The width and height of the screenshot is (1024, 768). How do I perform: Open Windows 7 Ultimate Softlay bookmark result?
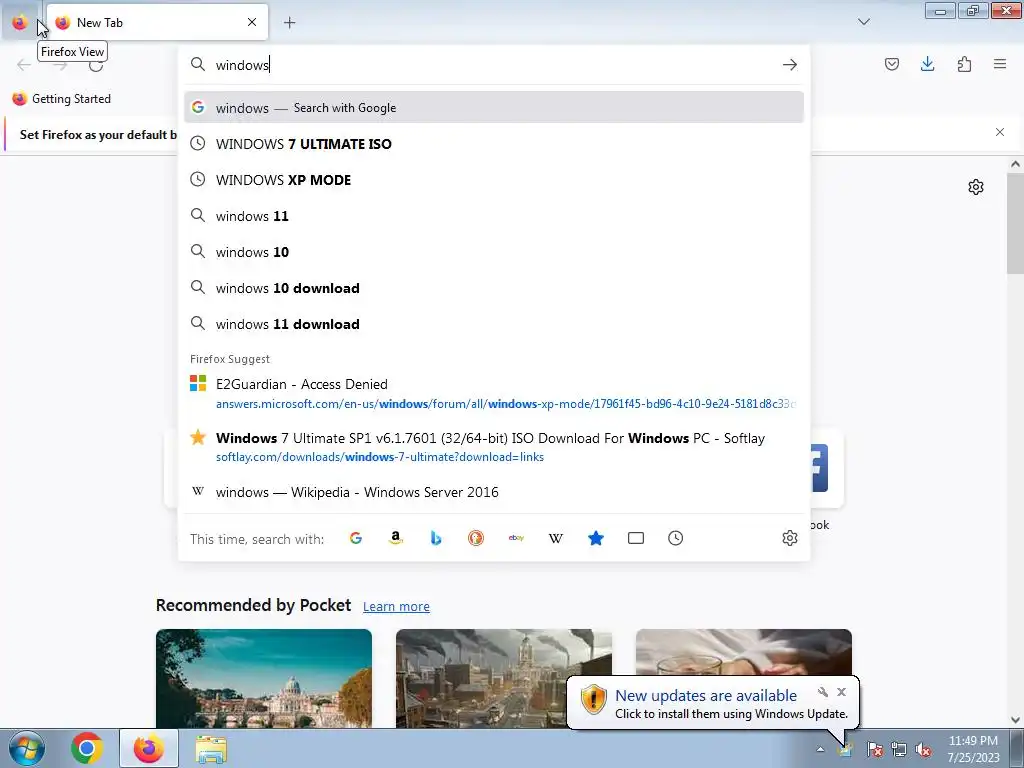(x=494, y=447)
